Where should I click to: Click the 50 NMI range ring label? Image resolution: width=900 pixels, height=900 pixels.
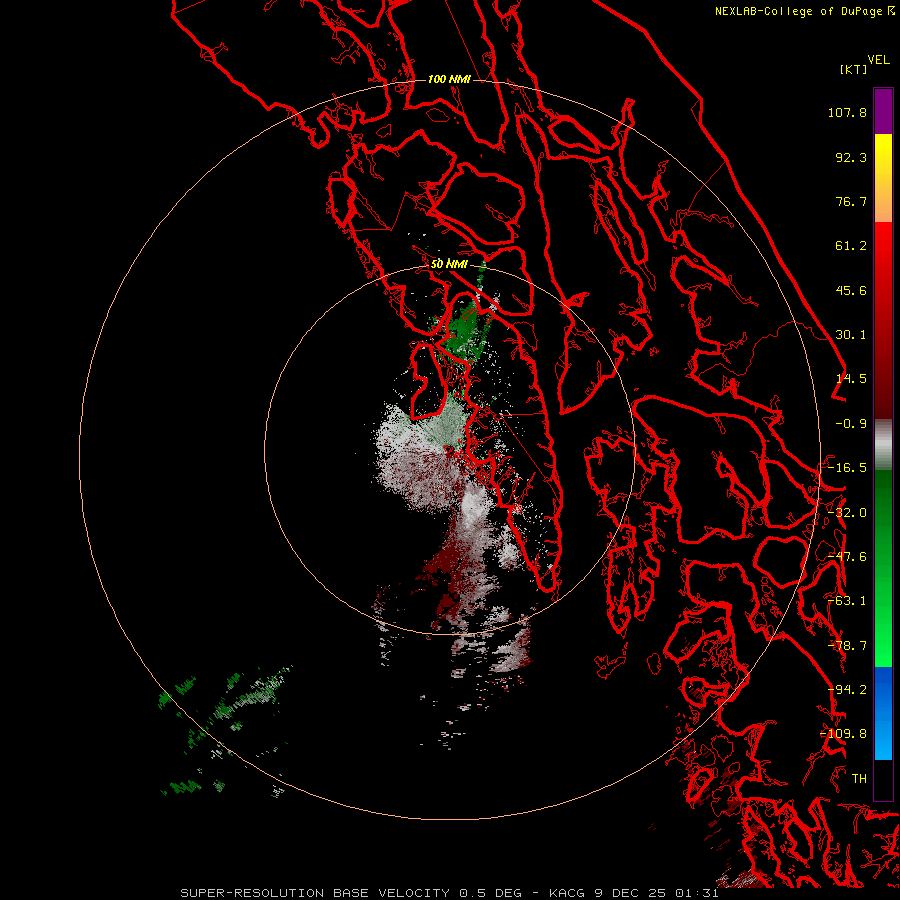click(449, 264)
